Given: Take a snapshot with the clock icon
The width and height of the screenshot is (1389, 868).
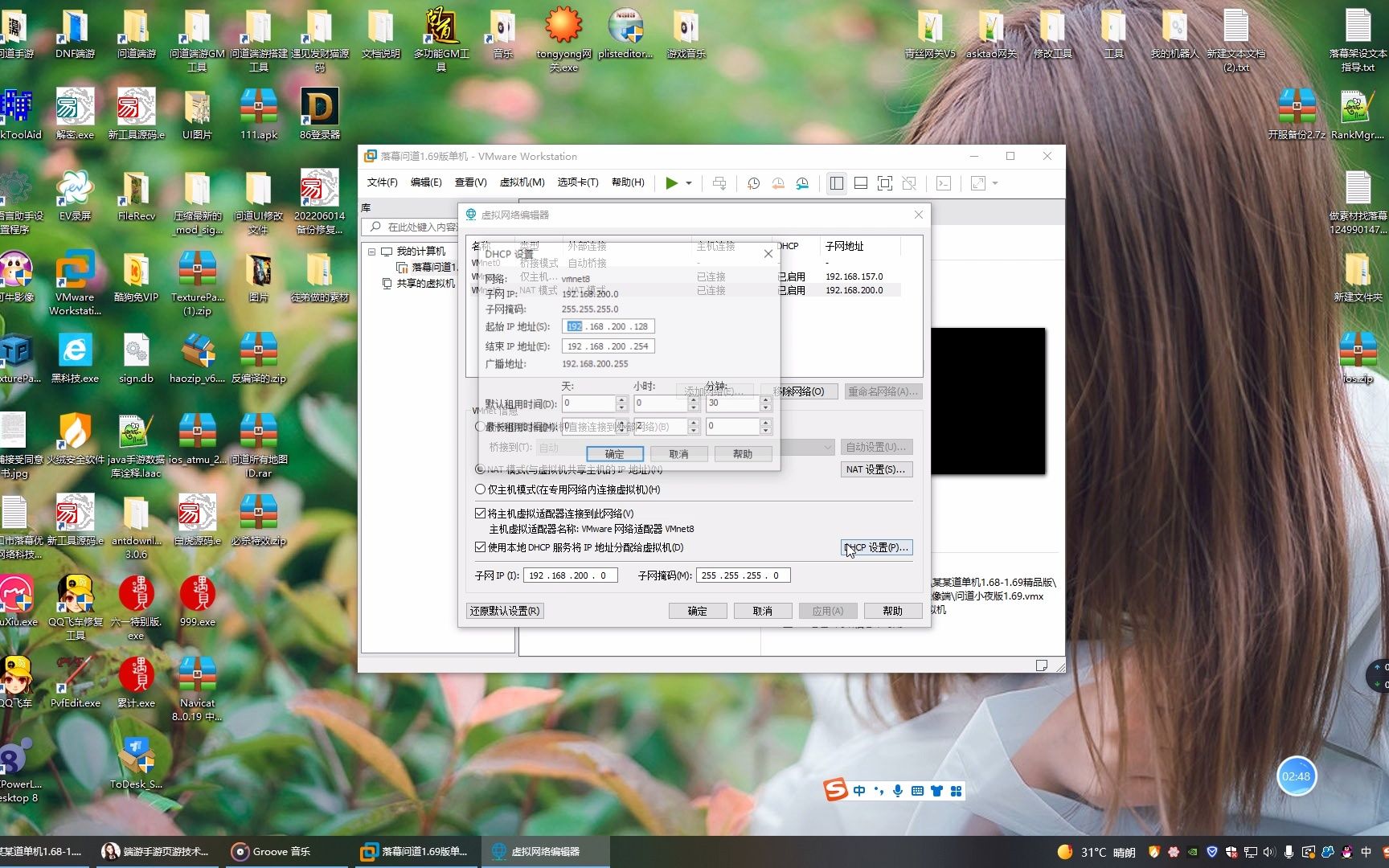Looking at the screenshot, I should (x=753, y=183).
